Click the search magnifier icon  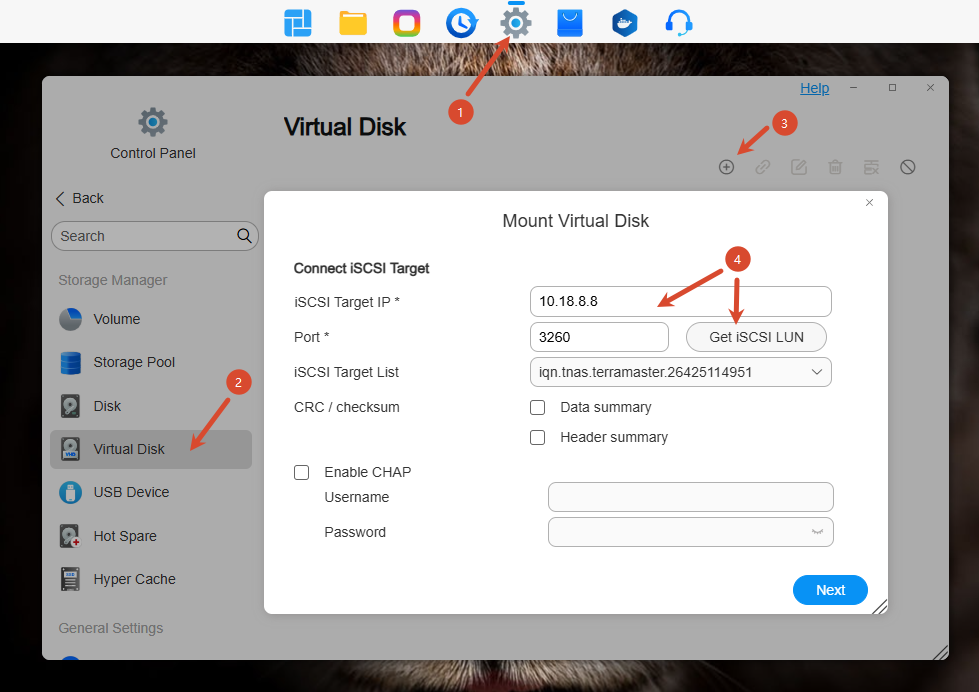point(244,236)
